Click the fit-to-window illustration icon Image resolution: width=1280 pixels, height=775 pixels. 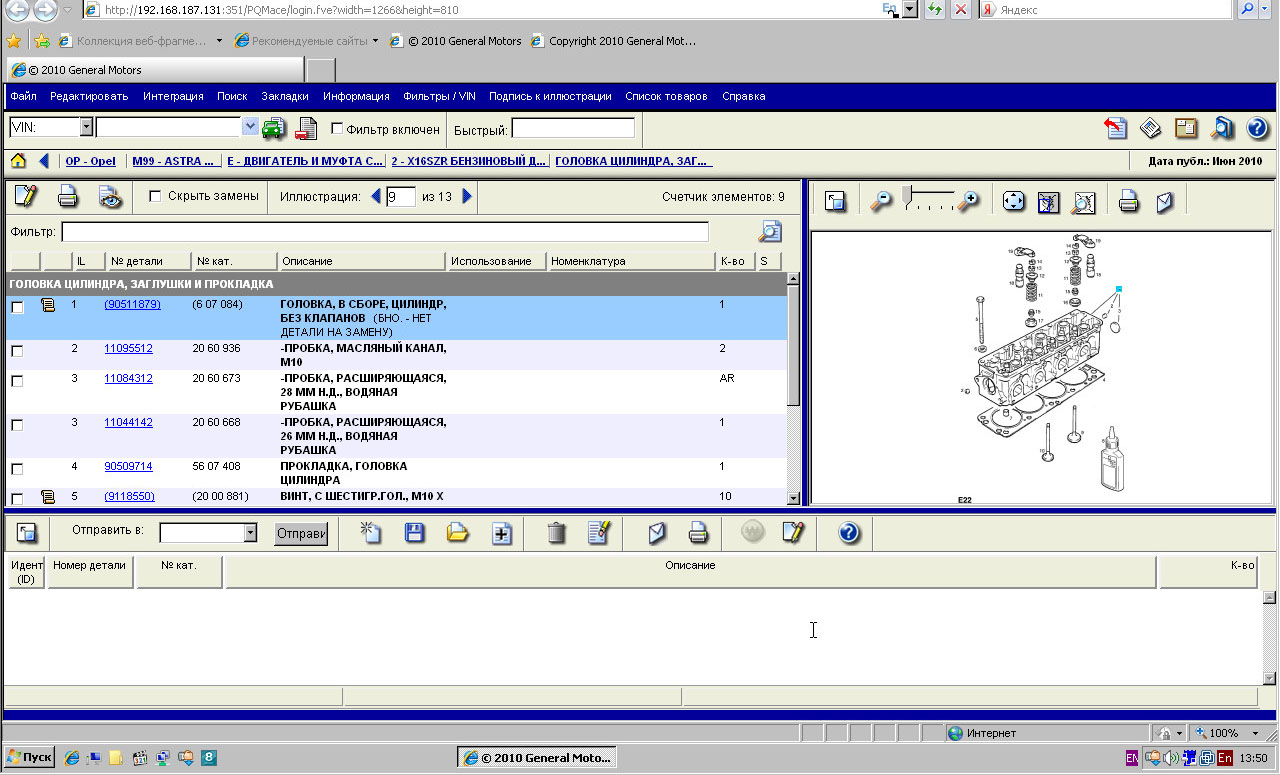[x=1013, y=201]
